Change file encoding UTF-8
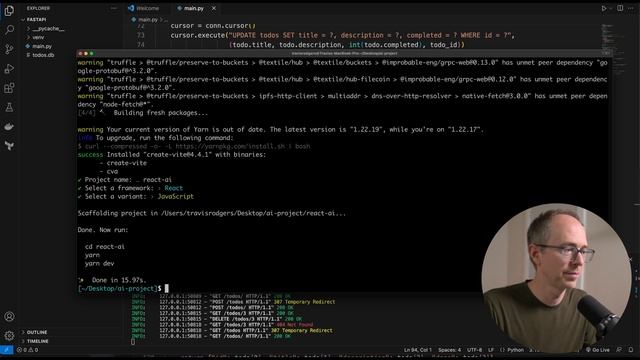Image resolution: width=640 pixels, height=360 pixels. pyautogui.click(x=474, y=350)
